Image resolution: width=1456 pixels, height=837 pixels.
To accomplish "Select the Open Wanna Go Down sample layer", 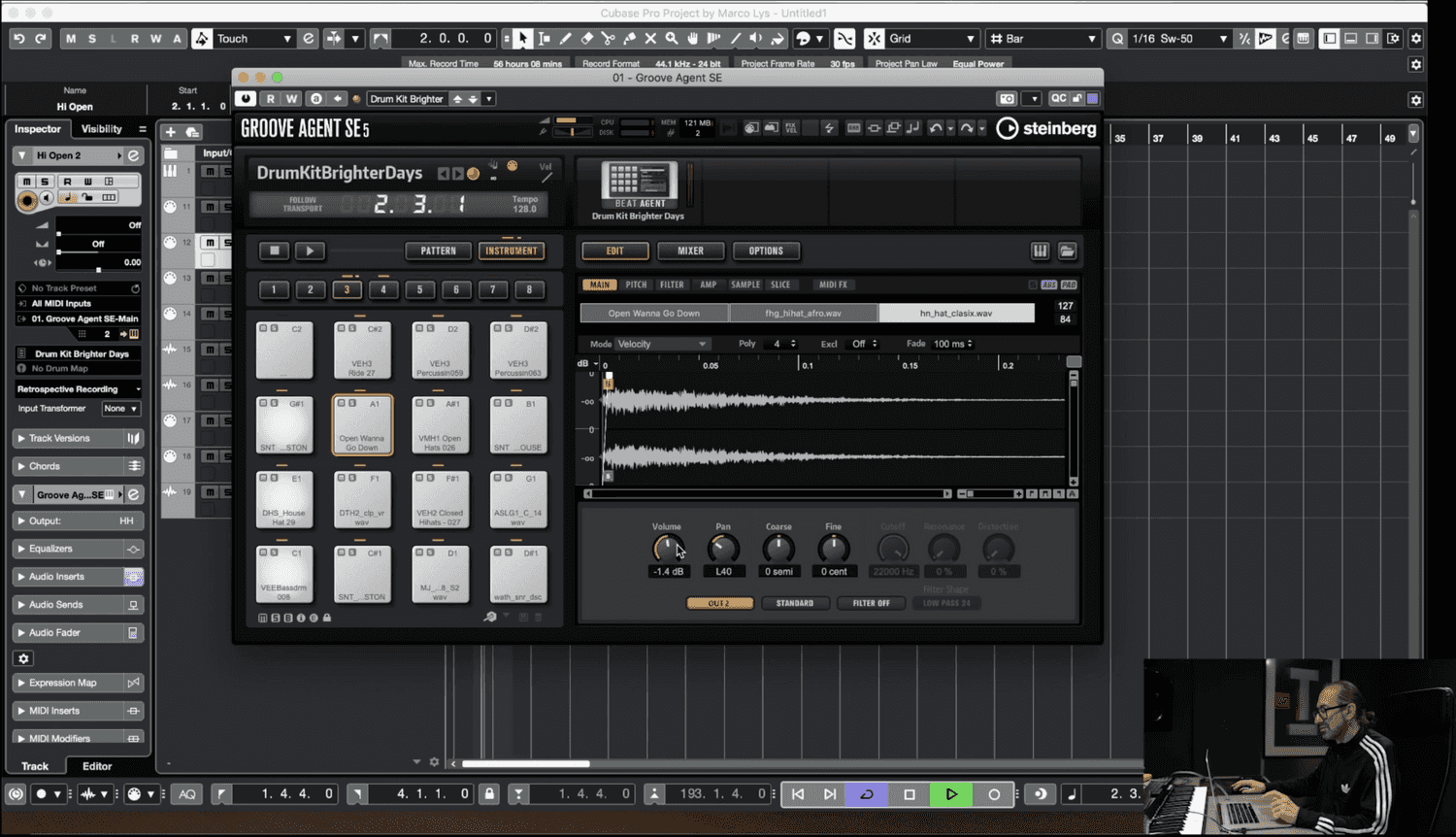I will (x=653, y=313).
